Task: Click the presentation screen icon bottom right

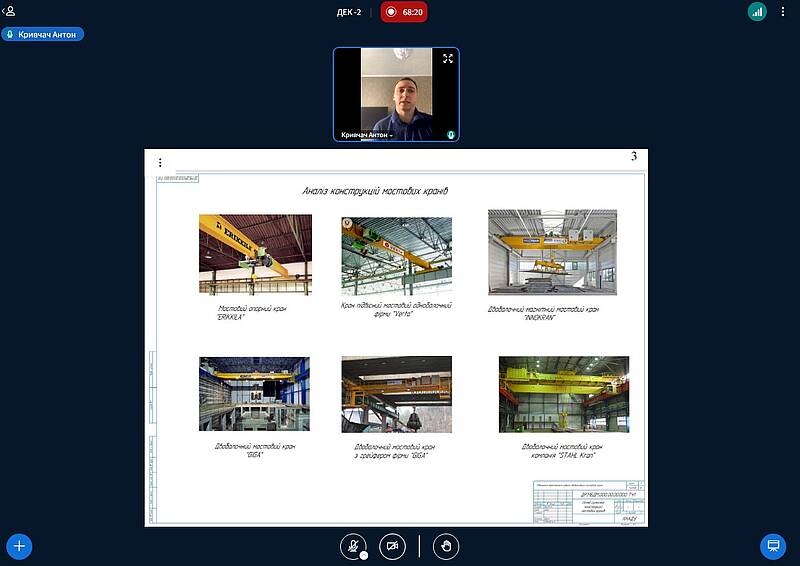Action: 771,546
